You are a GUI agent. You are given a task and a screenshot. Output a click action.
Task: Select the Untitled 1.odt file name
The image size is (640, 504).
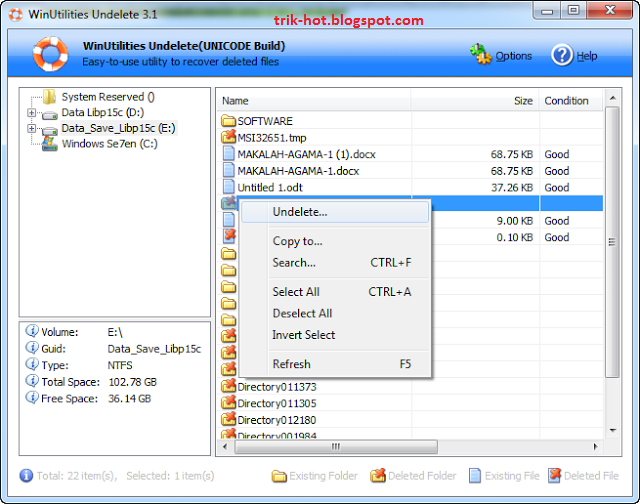(270, 188)
